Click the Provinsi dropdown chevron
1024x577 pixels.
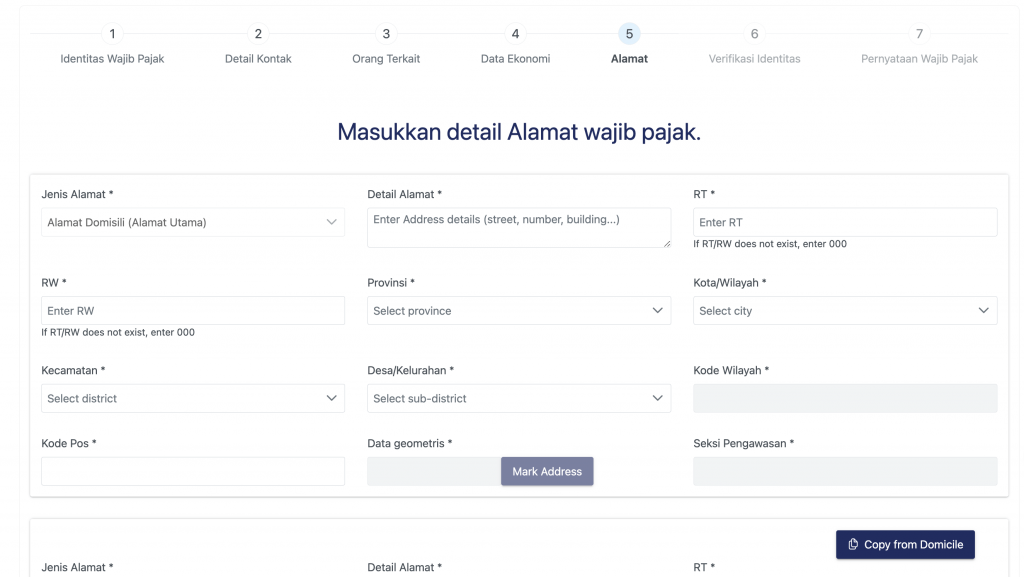point(658,311)
